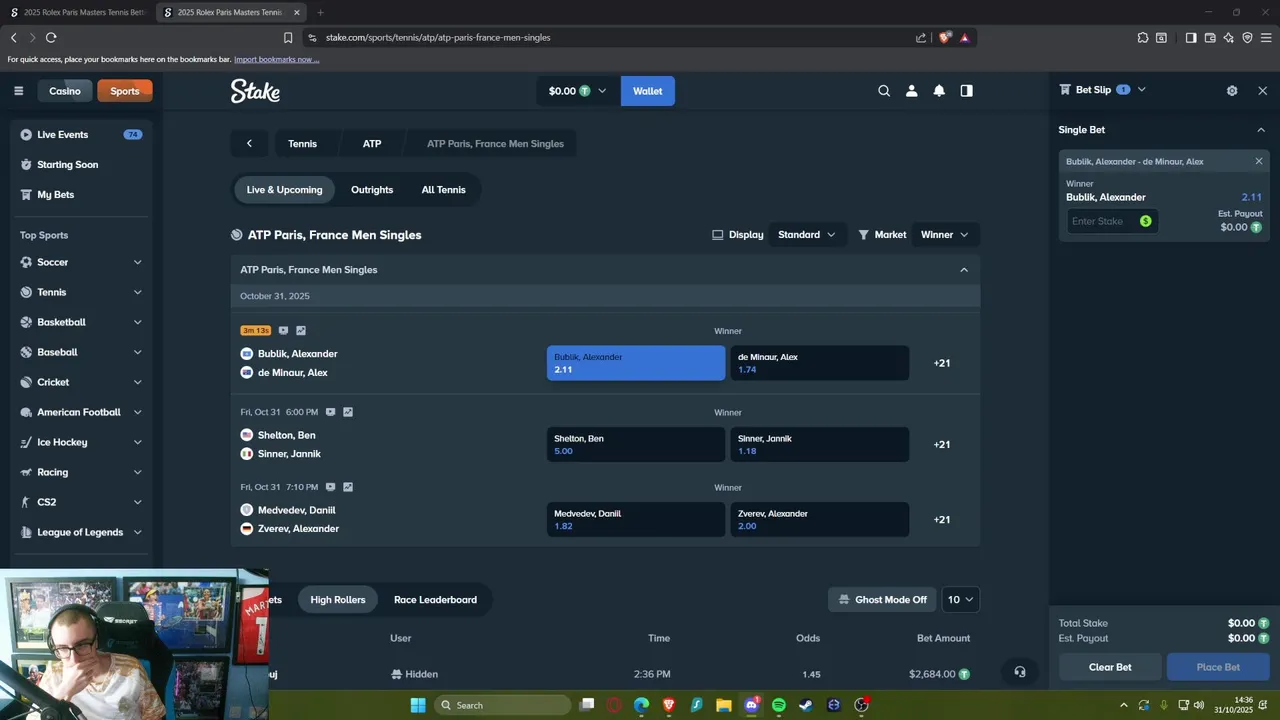The width and height of the screenshot is (1280, 720).
Task: Open Steam from the taskbar
Action: (806, 705)
